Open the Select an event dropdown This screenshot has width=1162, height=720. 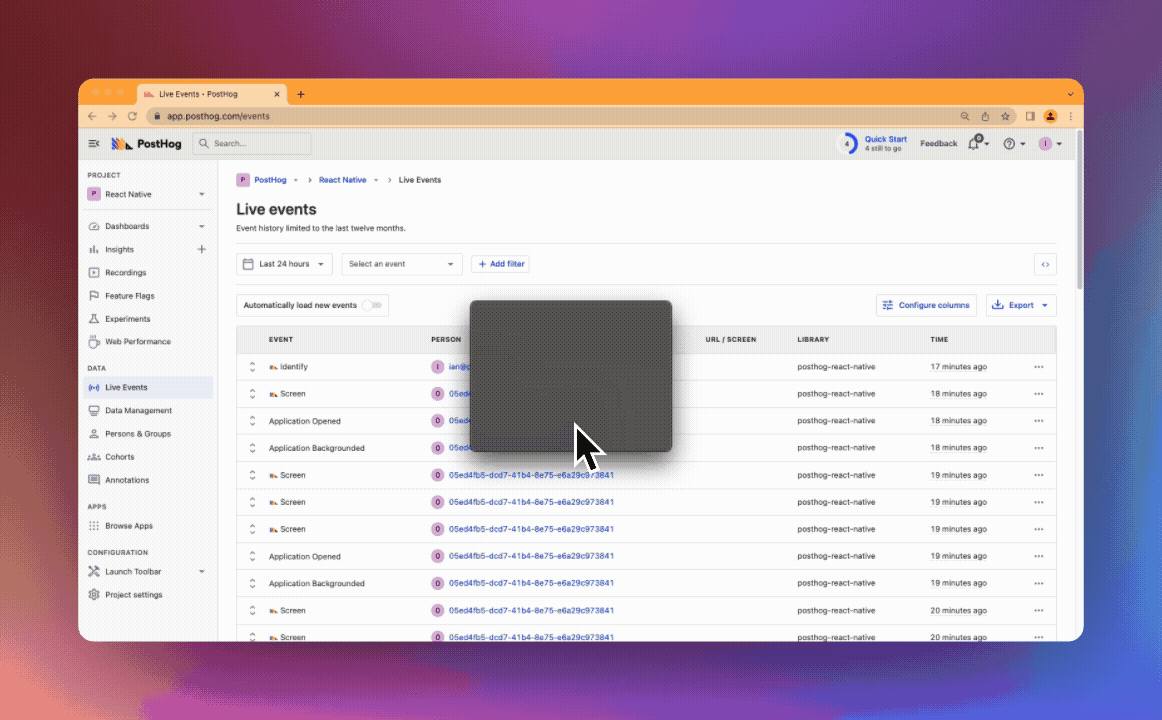click(x=401, y=264)
